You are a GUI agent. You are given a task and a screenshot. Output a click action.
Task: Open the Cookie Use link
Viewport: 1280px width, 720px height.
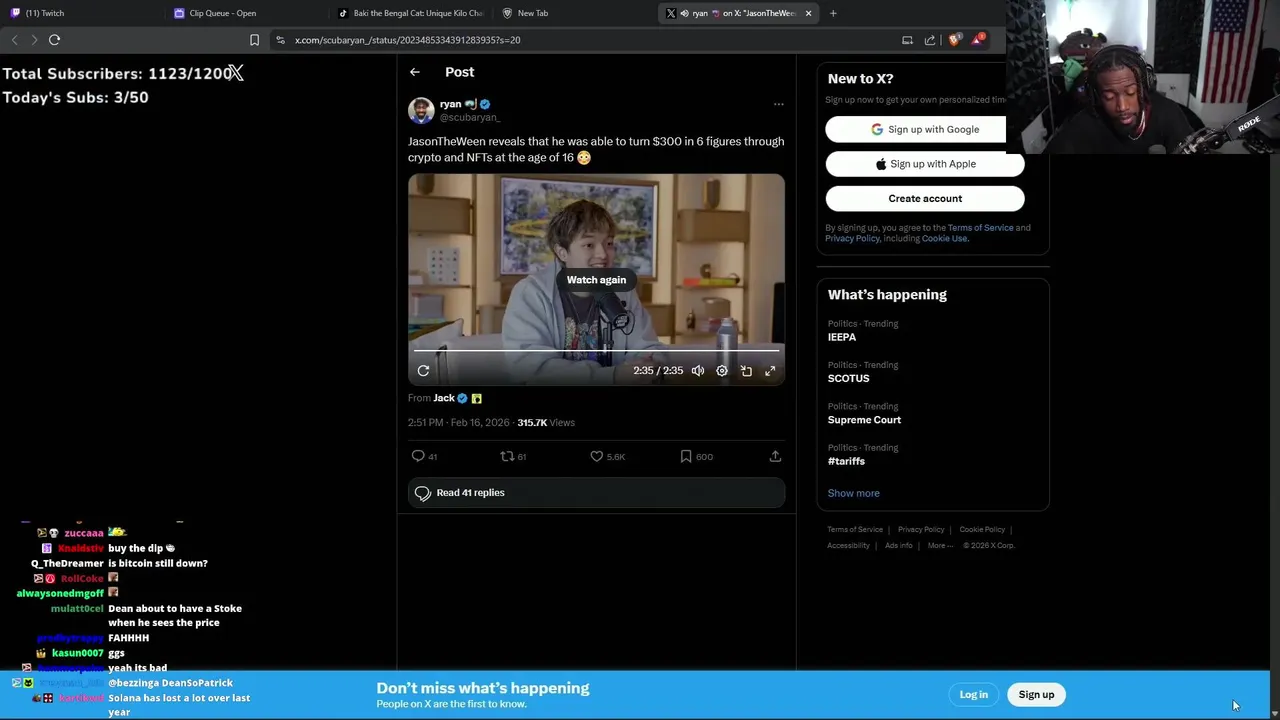pos(945,239)
